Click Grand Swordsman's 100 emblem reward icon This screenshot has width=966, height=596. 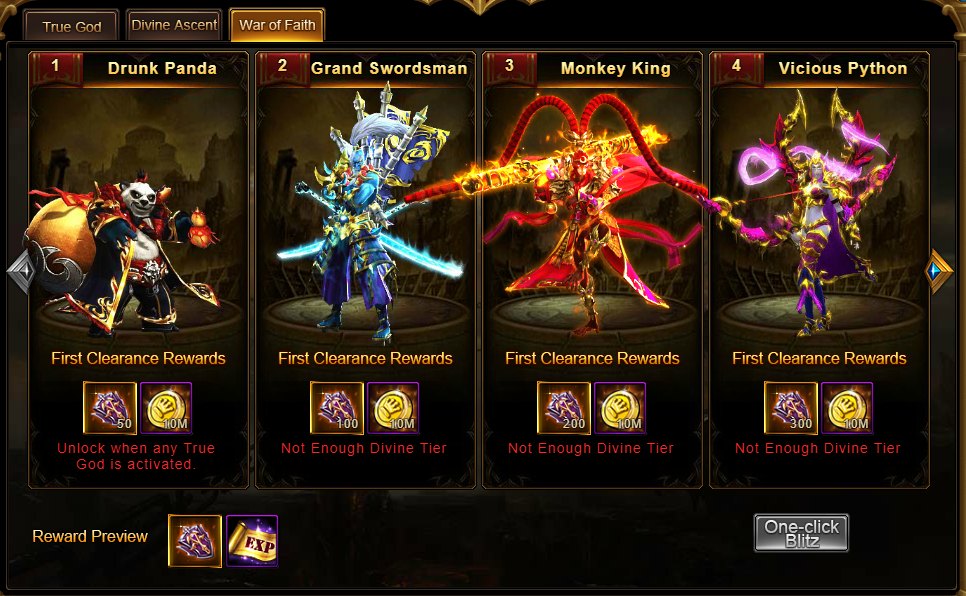(336, 408)
